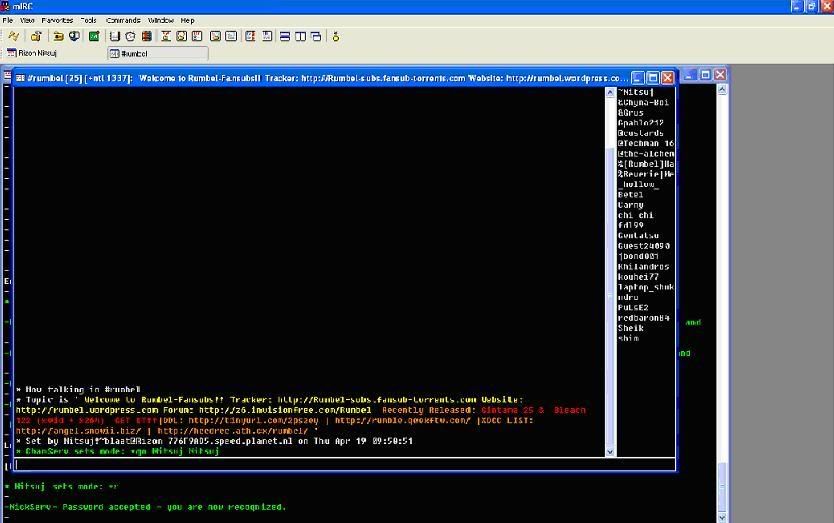The height and width of the screenshot is (523, 834).
Task: Open the Window menu
Action: pos(161,20)
